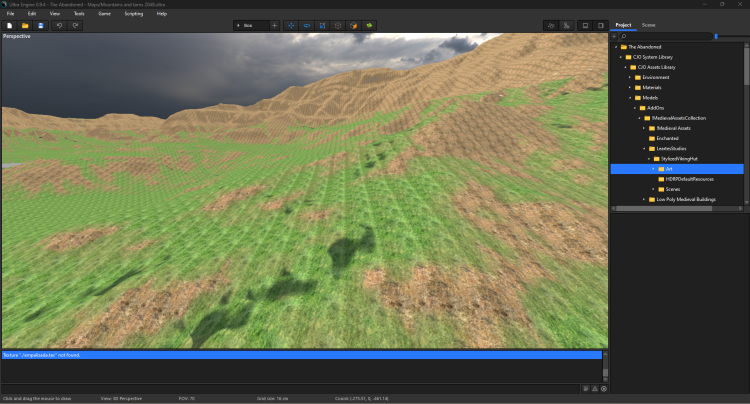This screenshot has height=404, width=750.
Task: Click the New file icon
Action: (9, 25)
